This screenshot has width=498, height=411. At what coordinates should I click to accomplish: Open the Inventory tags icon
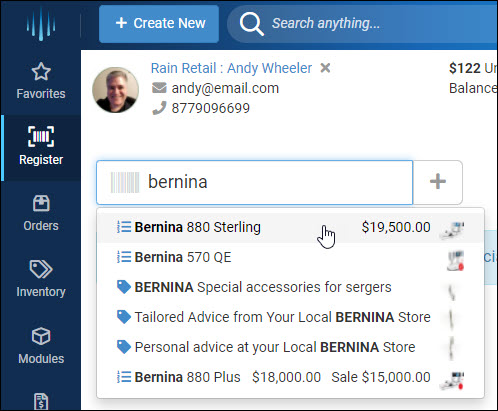(41, 269)
